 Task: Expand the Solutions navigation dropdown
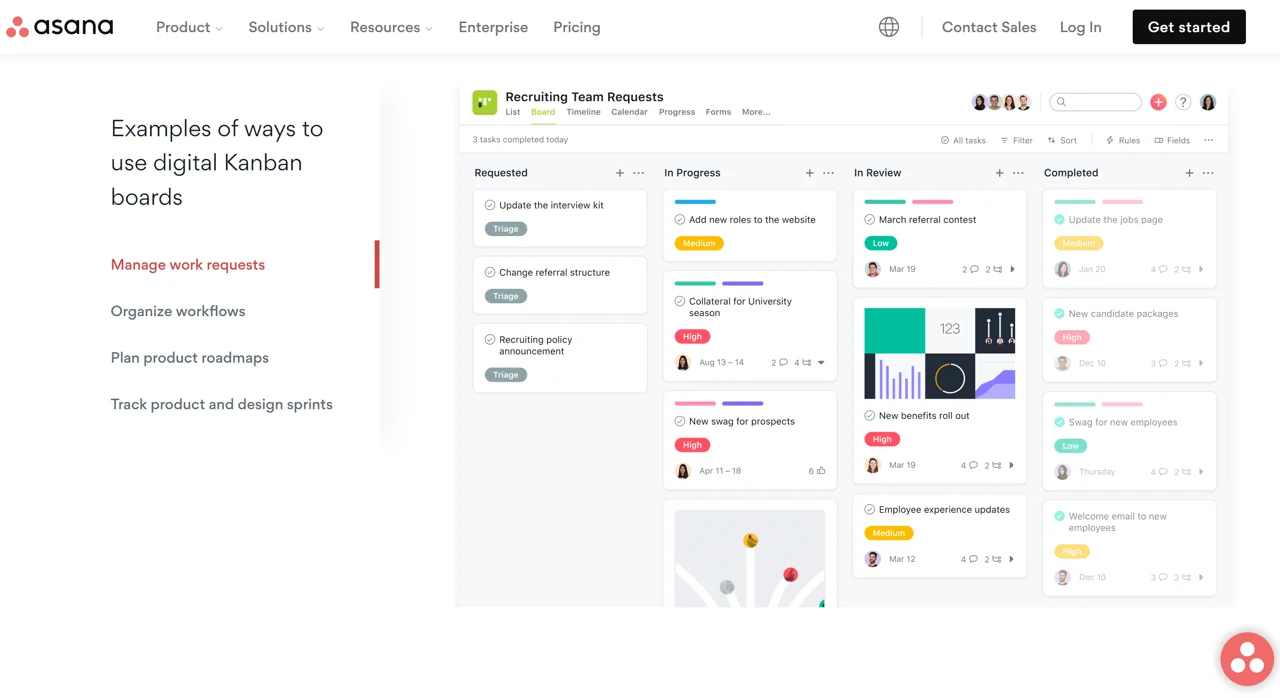286,27
